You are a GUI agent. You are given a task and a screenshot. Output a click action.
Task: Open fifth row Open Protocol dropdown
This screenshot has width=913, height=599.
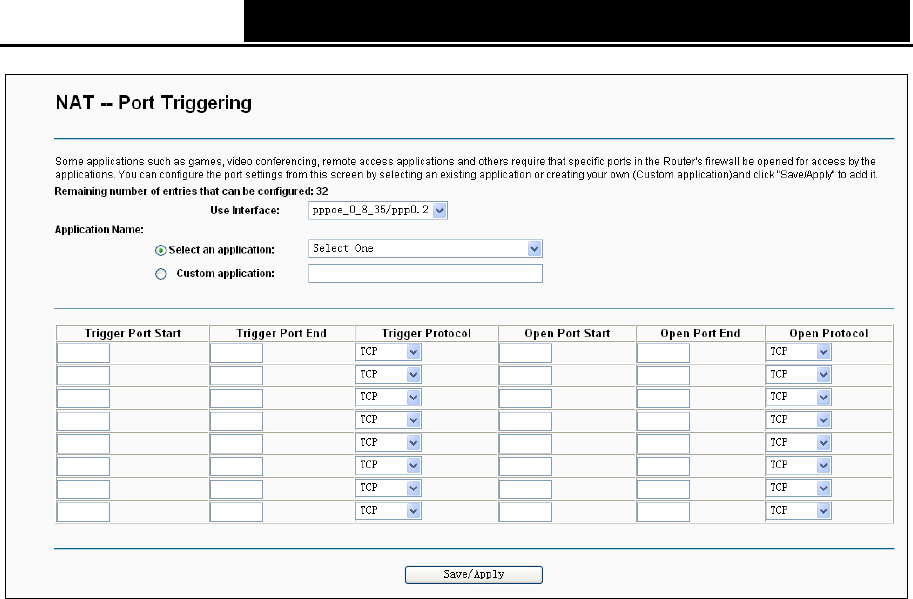[798, 442]
